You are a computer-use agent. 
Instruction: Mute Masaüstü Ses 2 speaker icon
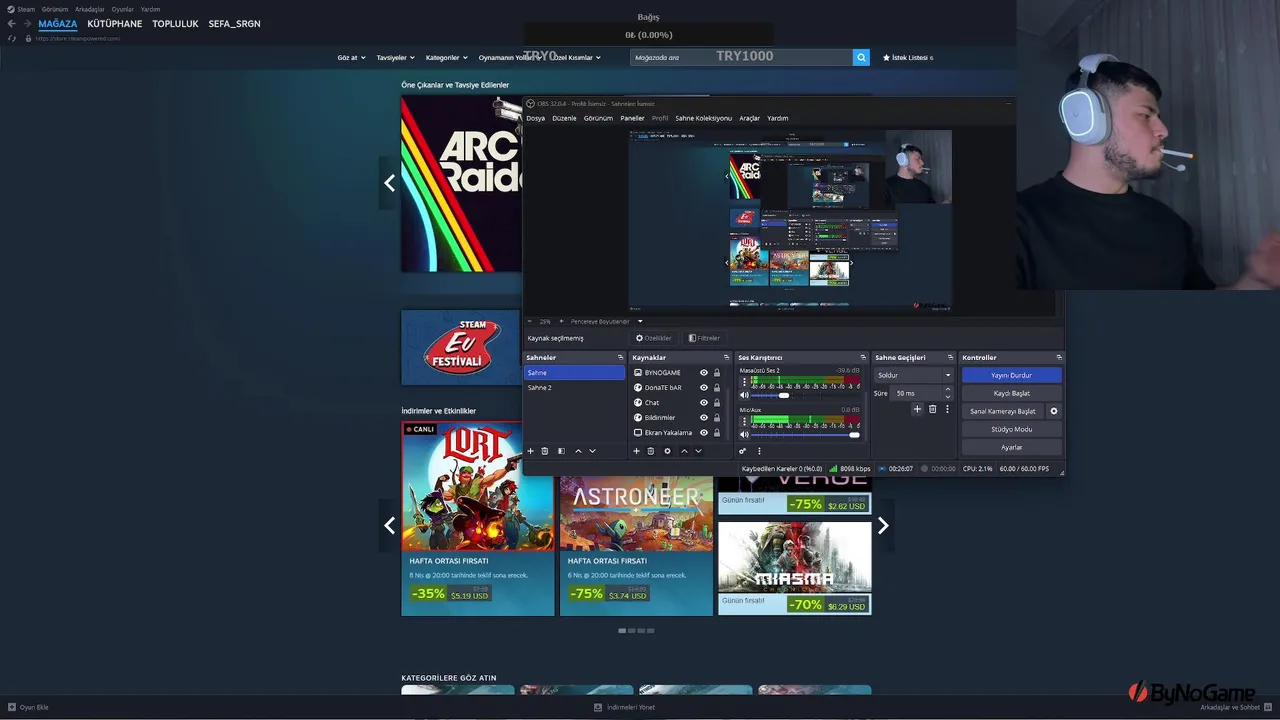tap(744, 395)
